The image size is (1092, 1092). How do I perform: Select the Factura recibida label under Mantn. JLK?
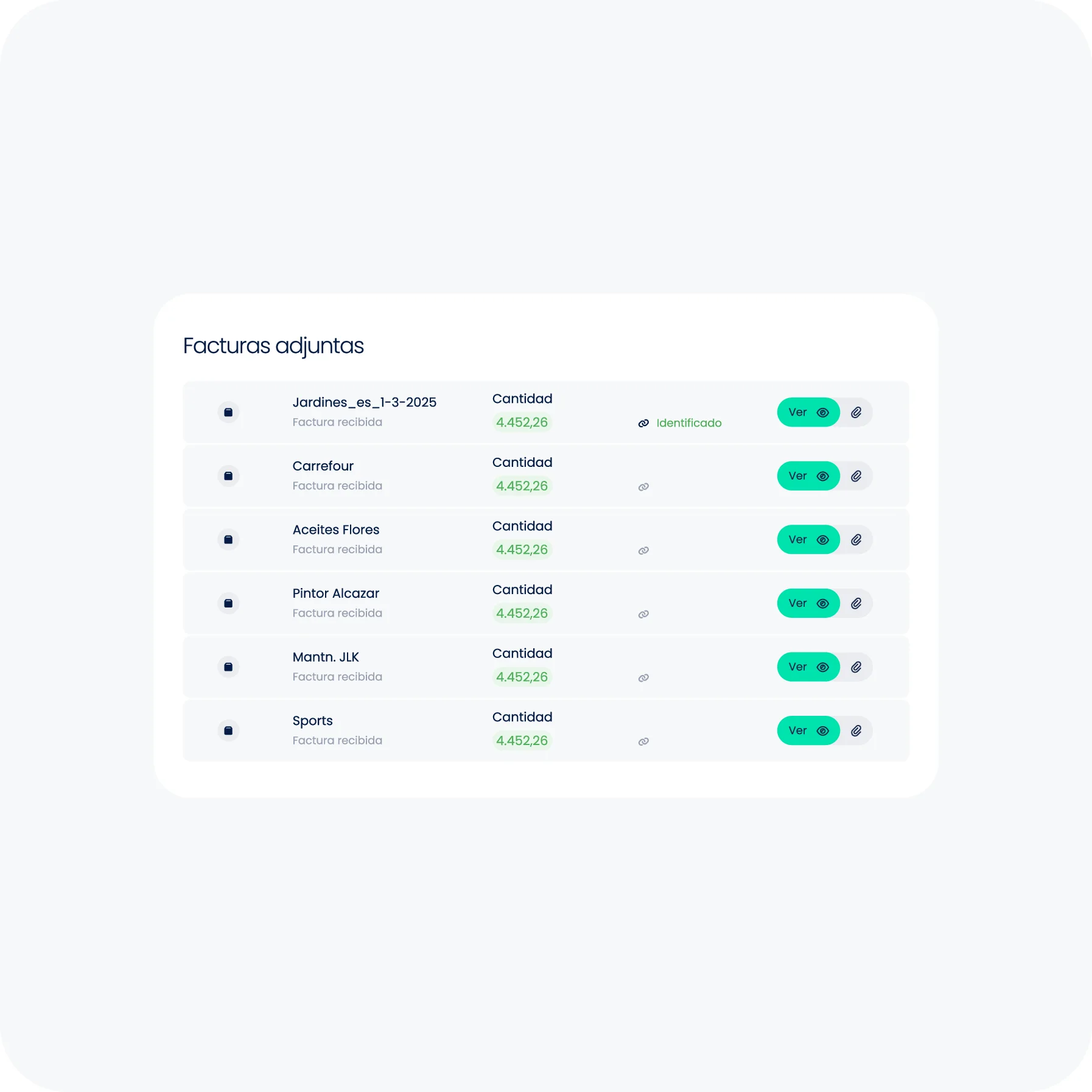pos(337,677)
